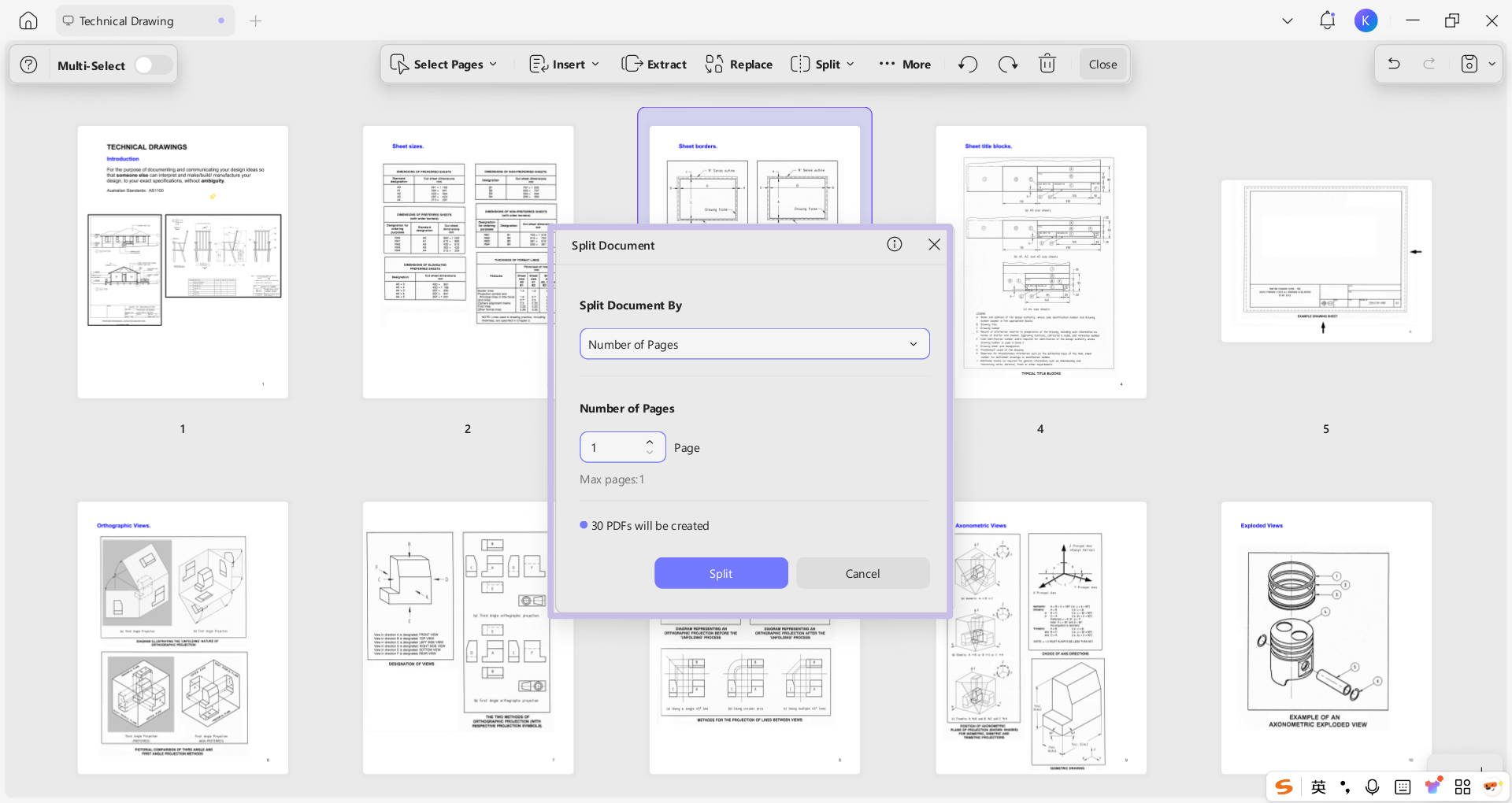Open the Number of Pages combo box

click(754, 344)
